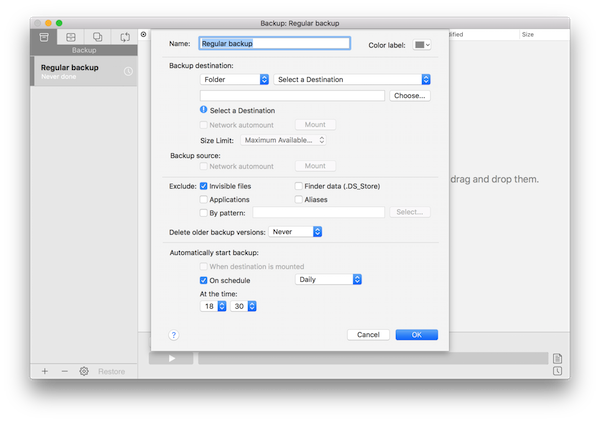Viewport: 600px width, 422px height.
Task: Toggle destination Network automount checkbox
Action: [204, 125]
